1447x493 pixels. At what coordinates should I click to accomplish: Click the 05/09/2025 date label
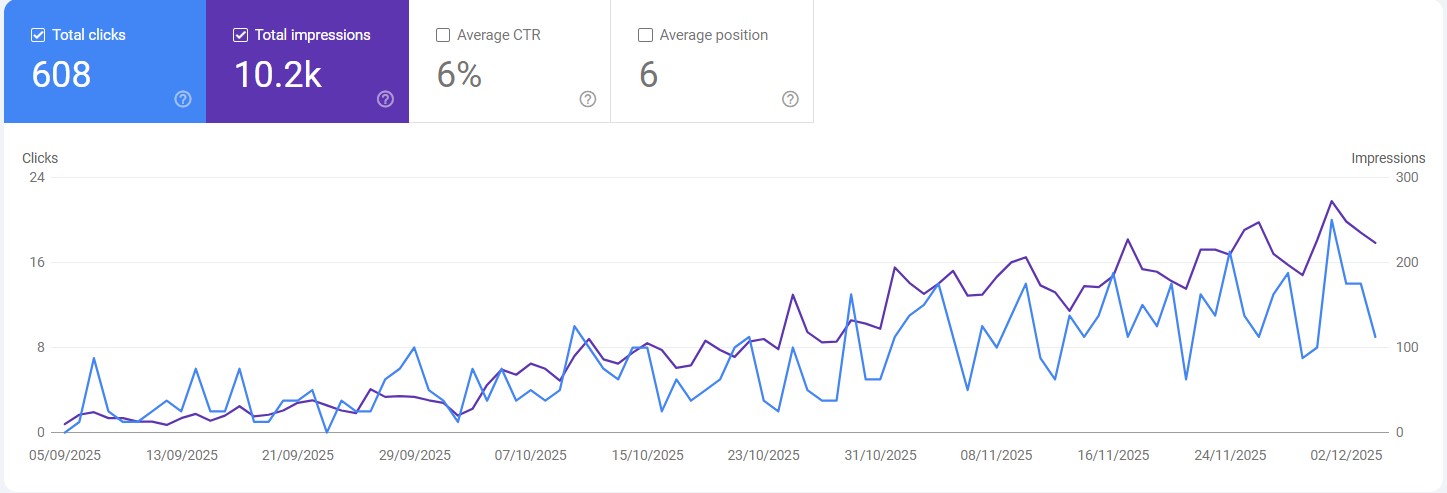click(x=65, y=455)
